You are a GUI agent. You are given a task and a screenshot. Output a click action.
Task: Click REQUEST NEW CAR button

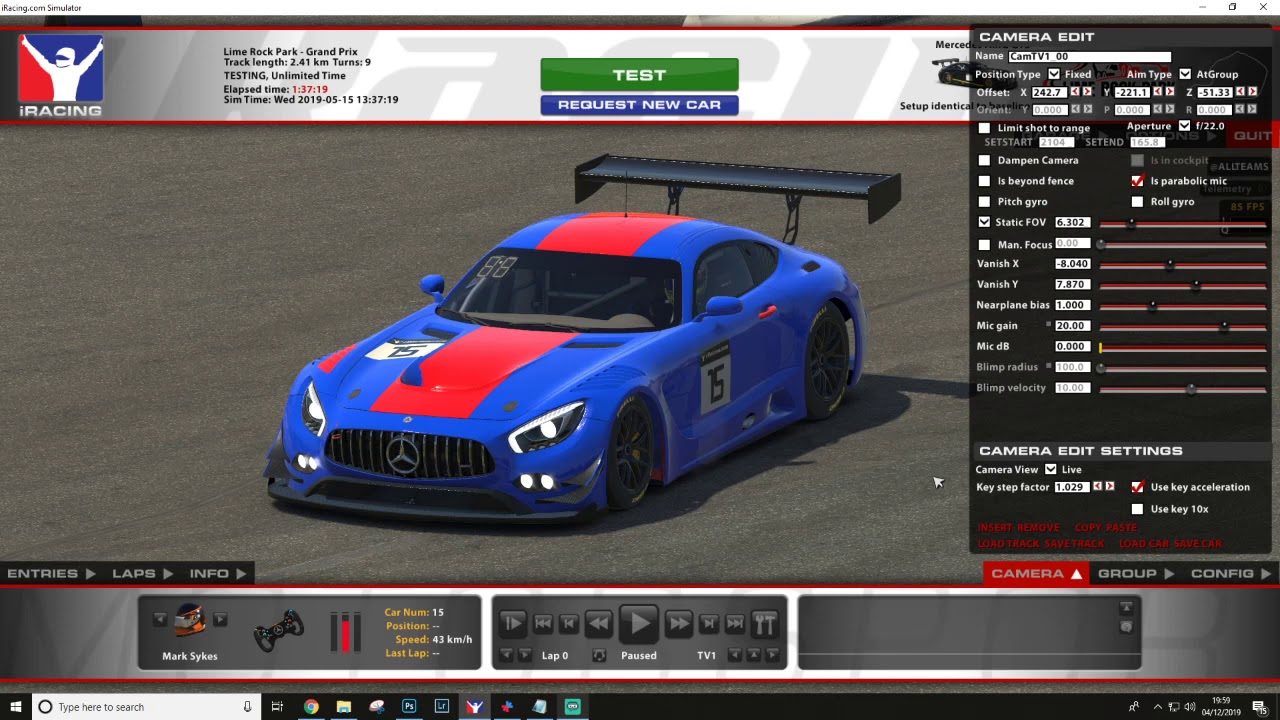click(639, 105)
